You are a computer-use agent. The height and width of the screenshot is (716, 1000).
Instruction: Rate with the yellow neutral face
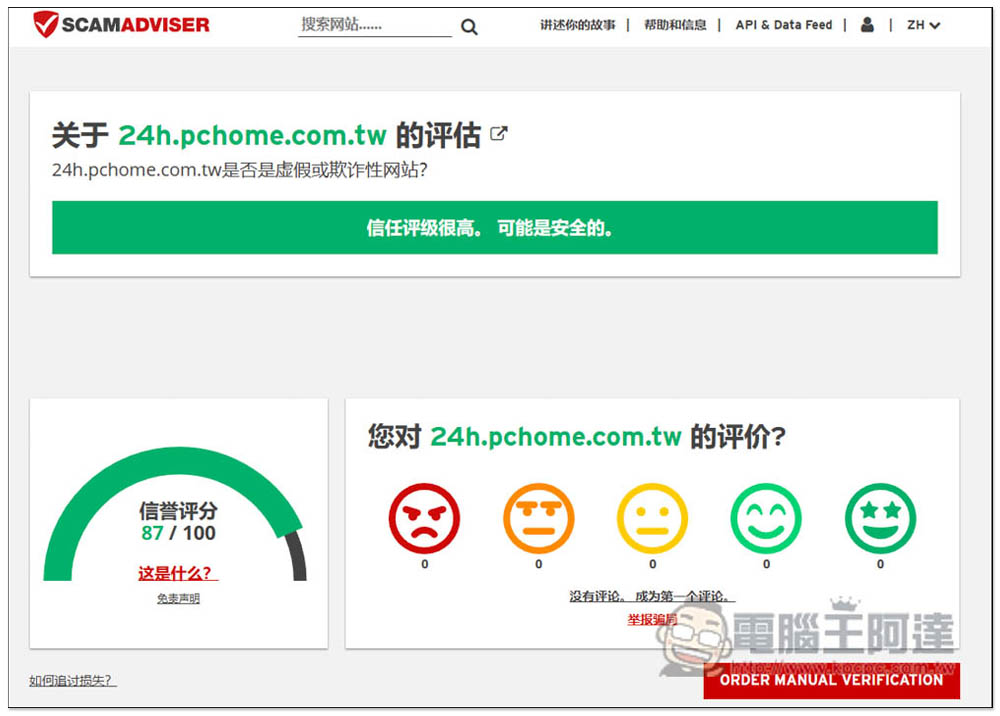[652, 518]
